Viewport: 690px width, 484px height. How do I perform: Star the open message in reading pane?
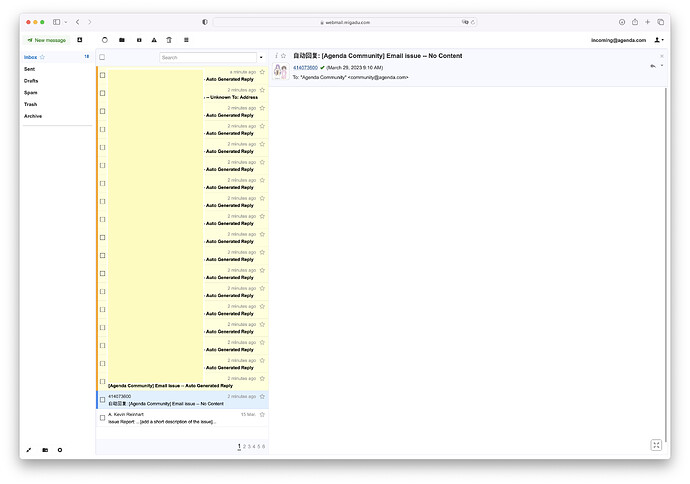coord(283,56)
